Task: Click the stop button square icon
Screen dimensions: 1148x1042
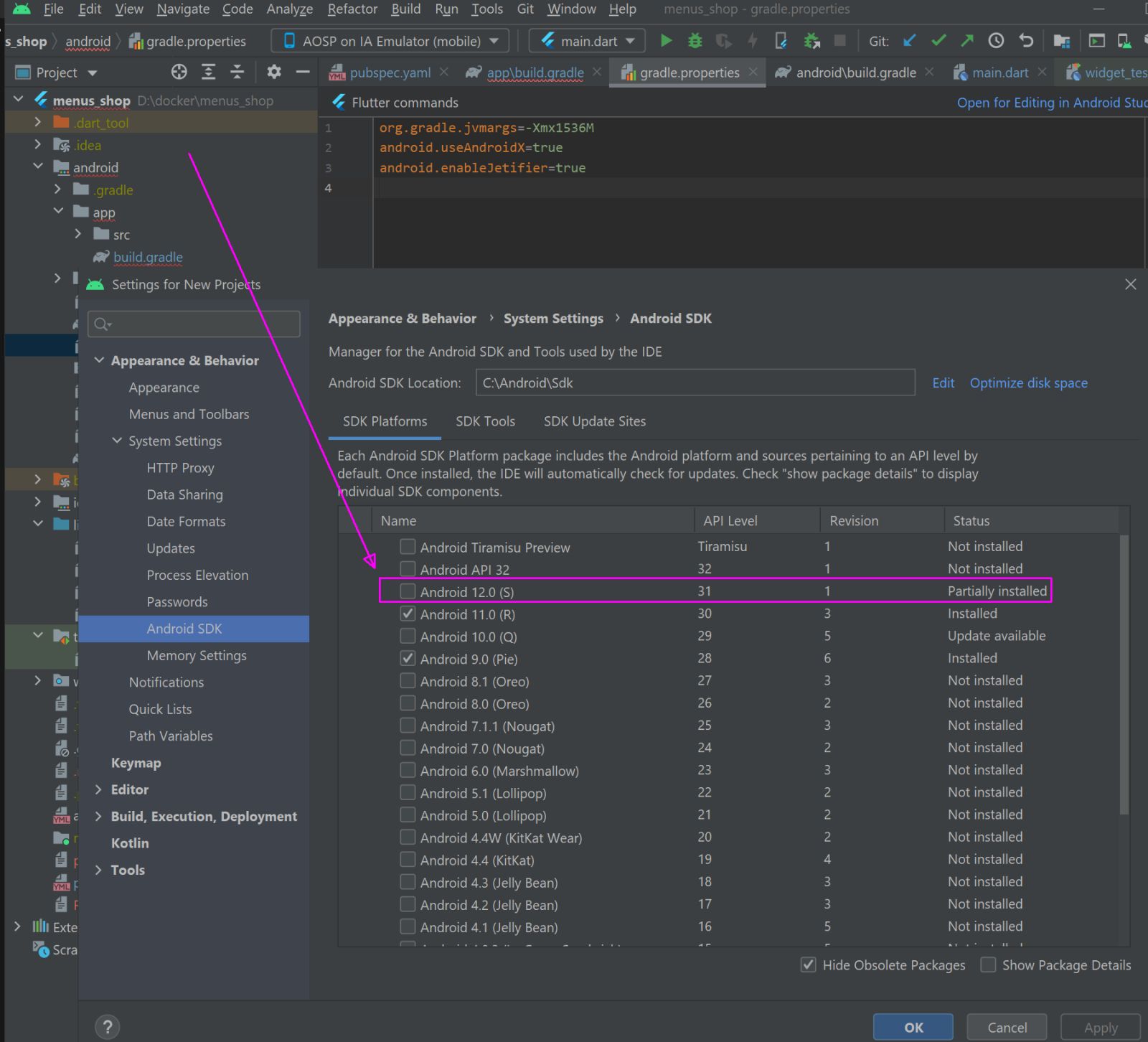Action: (x=839, y=41)
